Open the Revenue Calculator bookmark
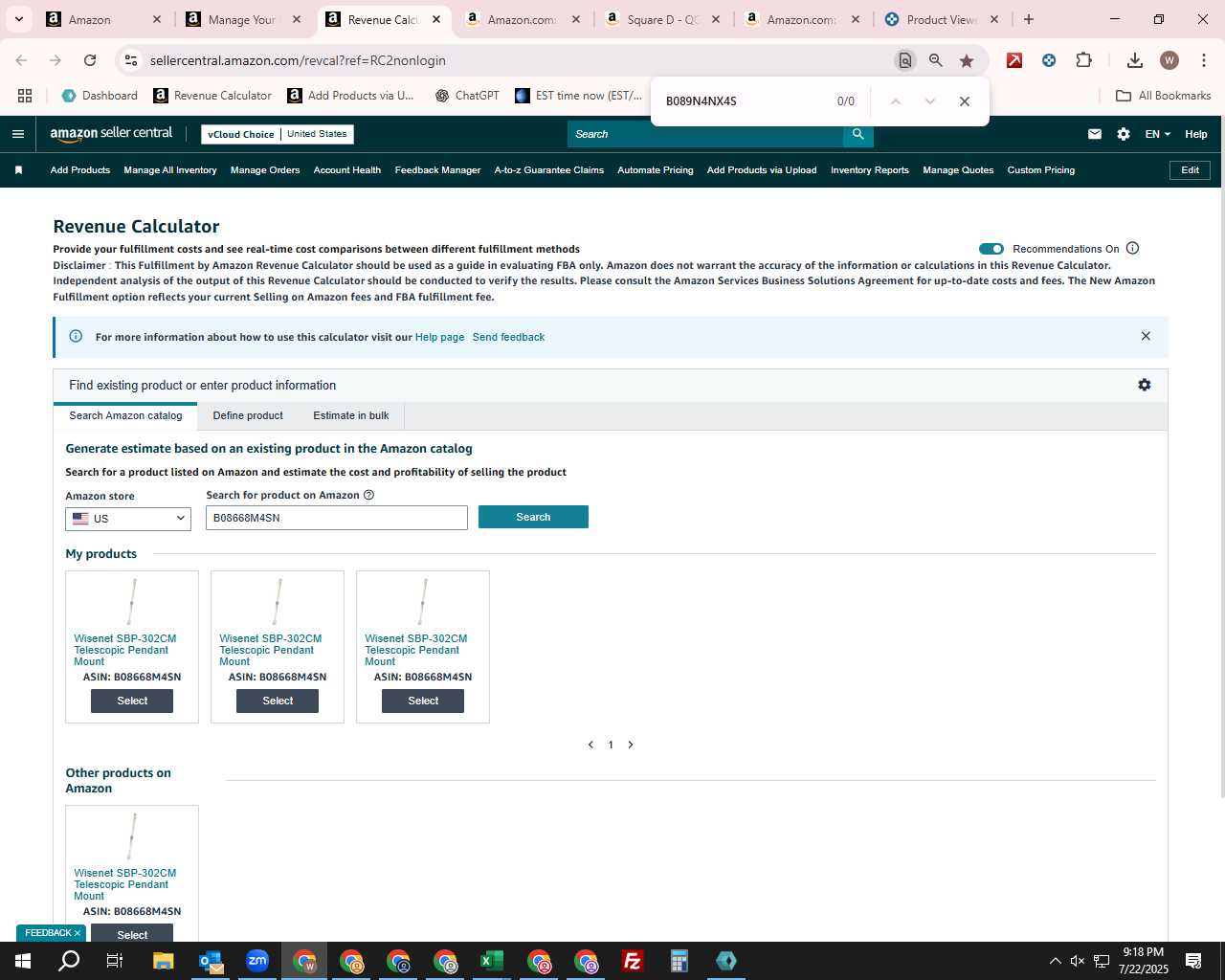The height and width of the screenshot is (980, 1225). point(212,96)
